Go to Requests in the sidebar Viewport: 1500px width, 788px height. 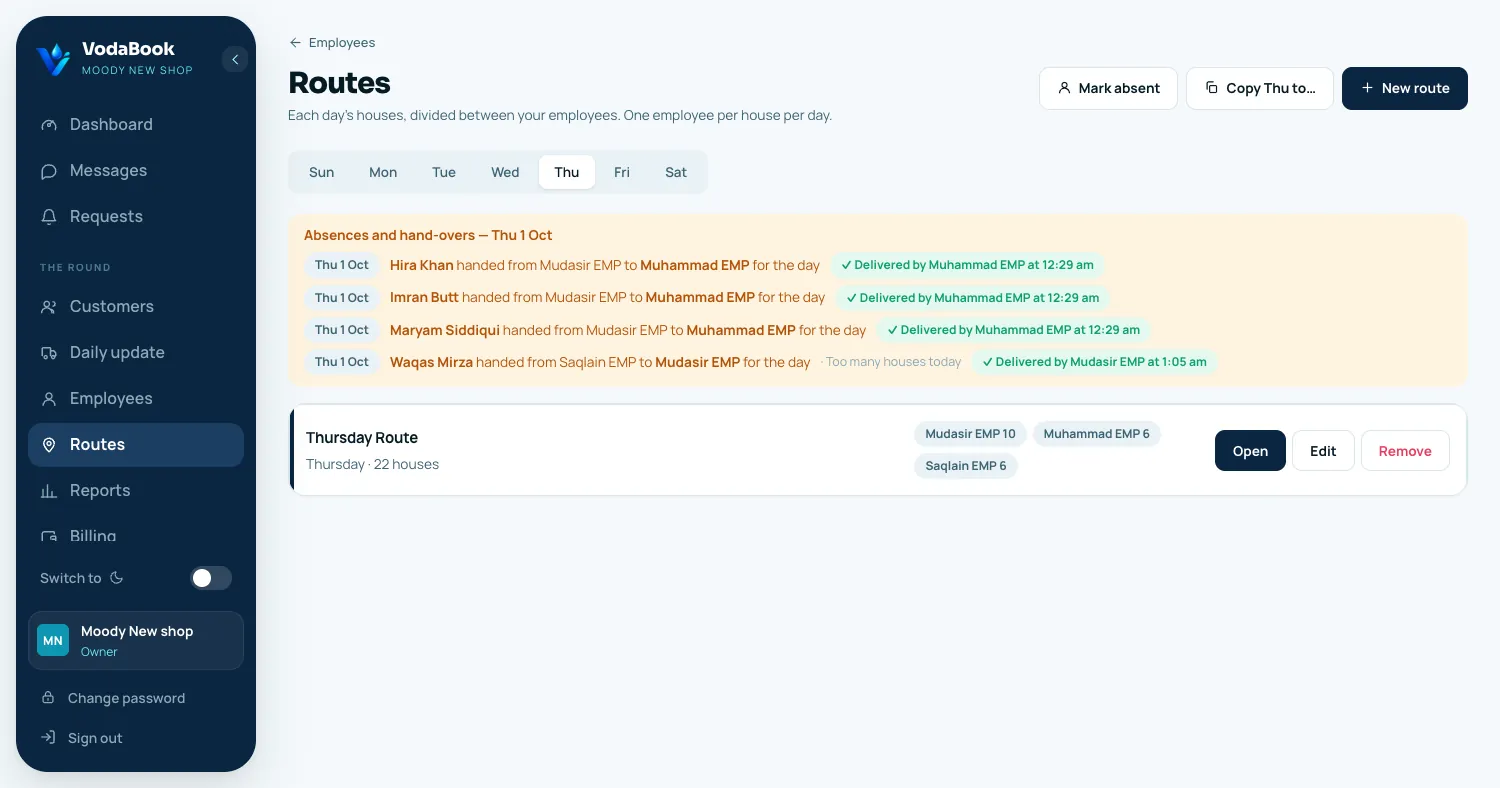136,217
